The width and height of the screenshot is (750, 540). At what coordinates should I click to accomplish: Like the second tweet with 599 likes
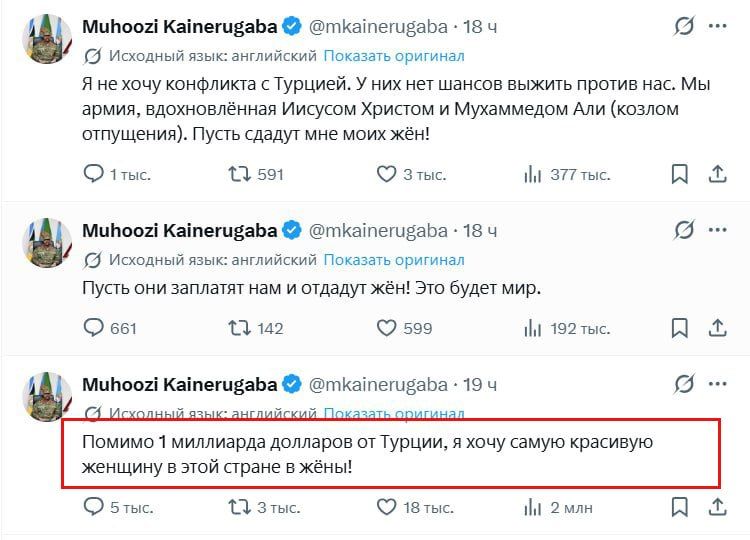(387, 327)
